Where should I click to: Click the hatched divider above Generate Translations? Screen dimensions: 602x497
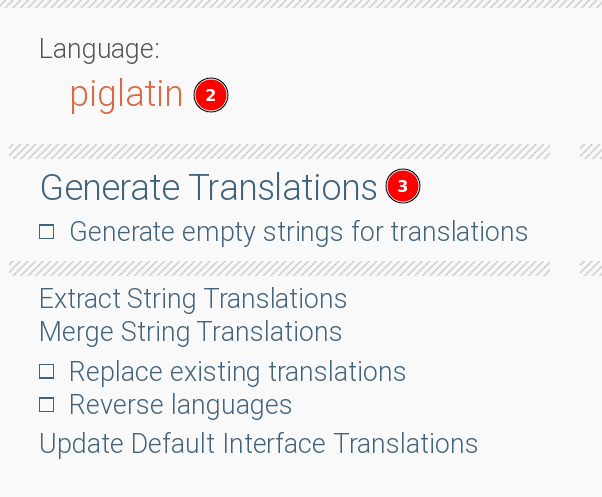click(279, 152)
